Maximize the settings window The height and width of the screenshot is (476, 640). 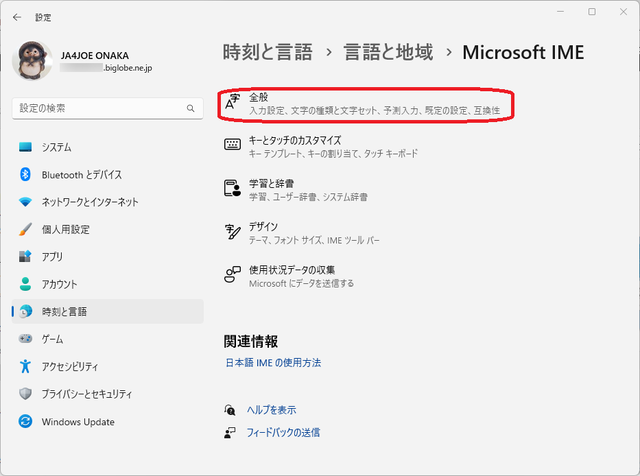coord(592,12)
